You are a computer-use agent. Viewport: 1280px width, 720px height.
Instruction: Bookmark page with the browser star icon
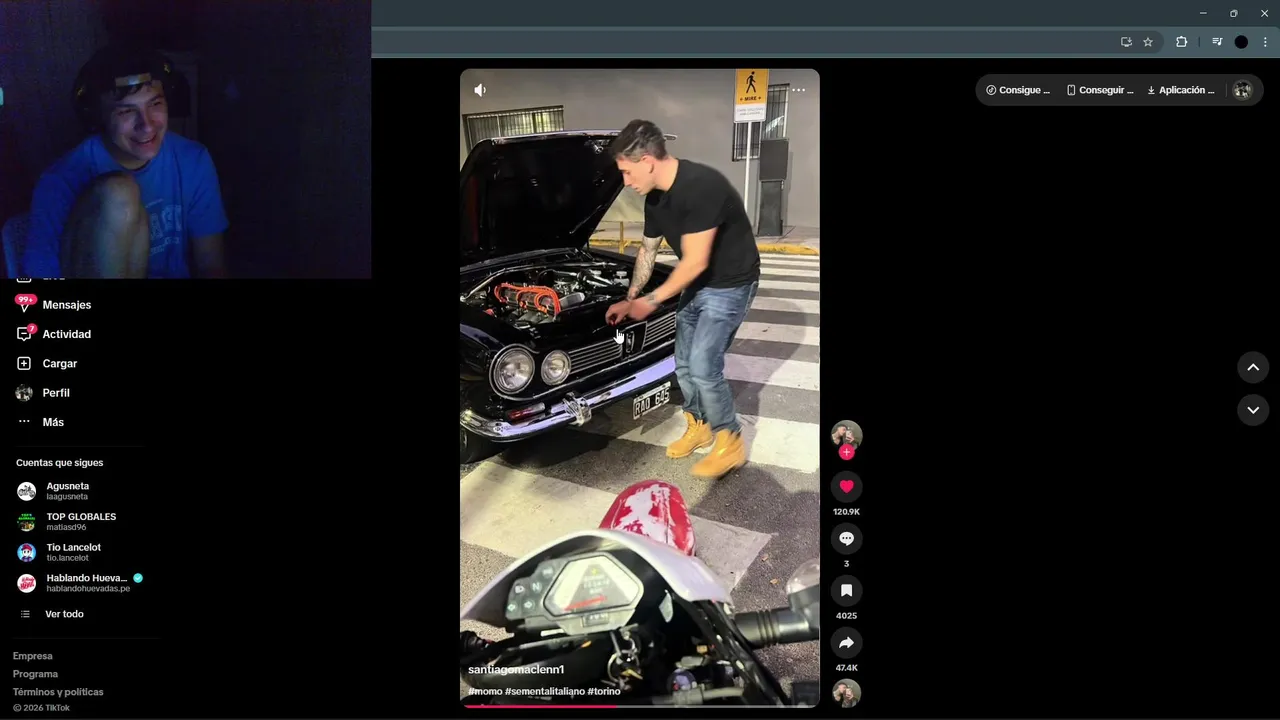tap(1148, 42)
